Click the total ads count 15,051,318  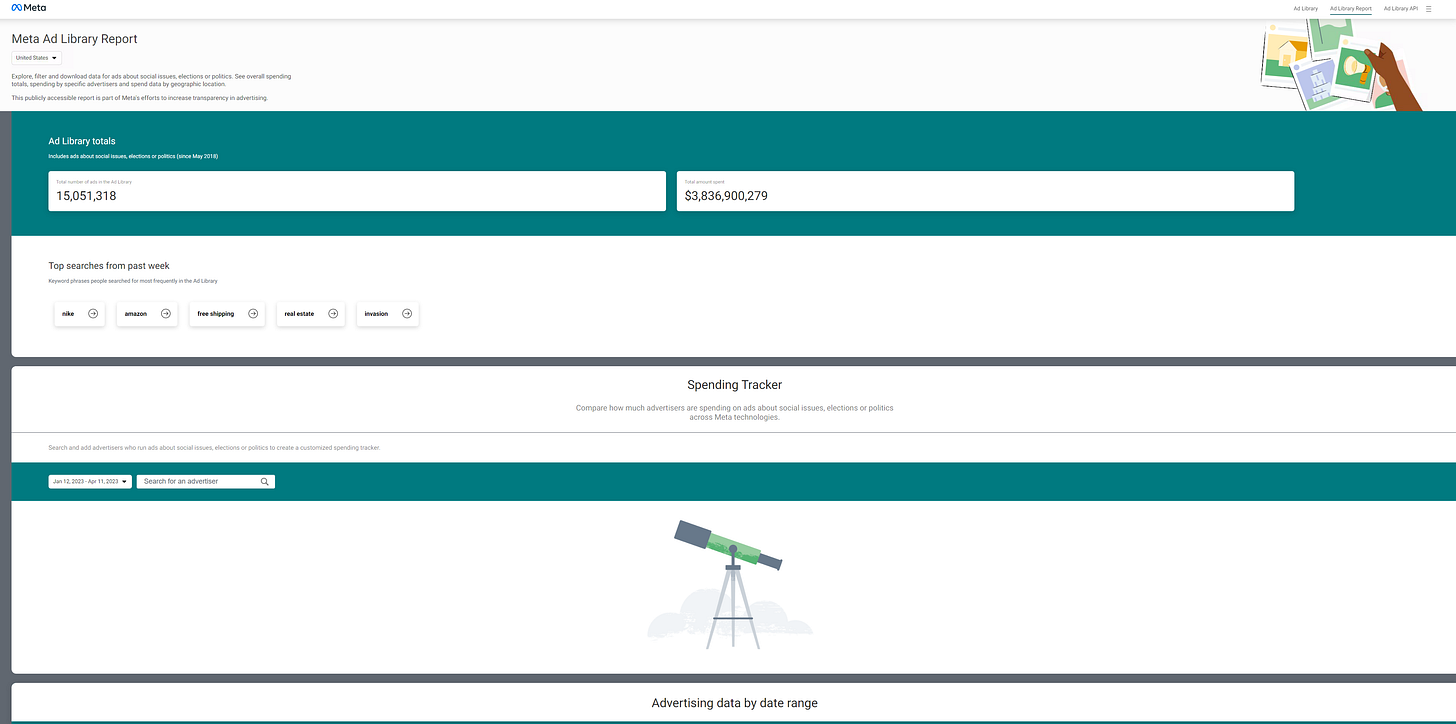click(86, 196)
